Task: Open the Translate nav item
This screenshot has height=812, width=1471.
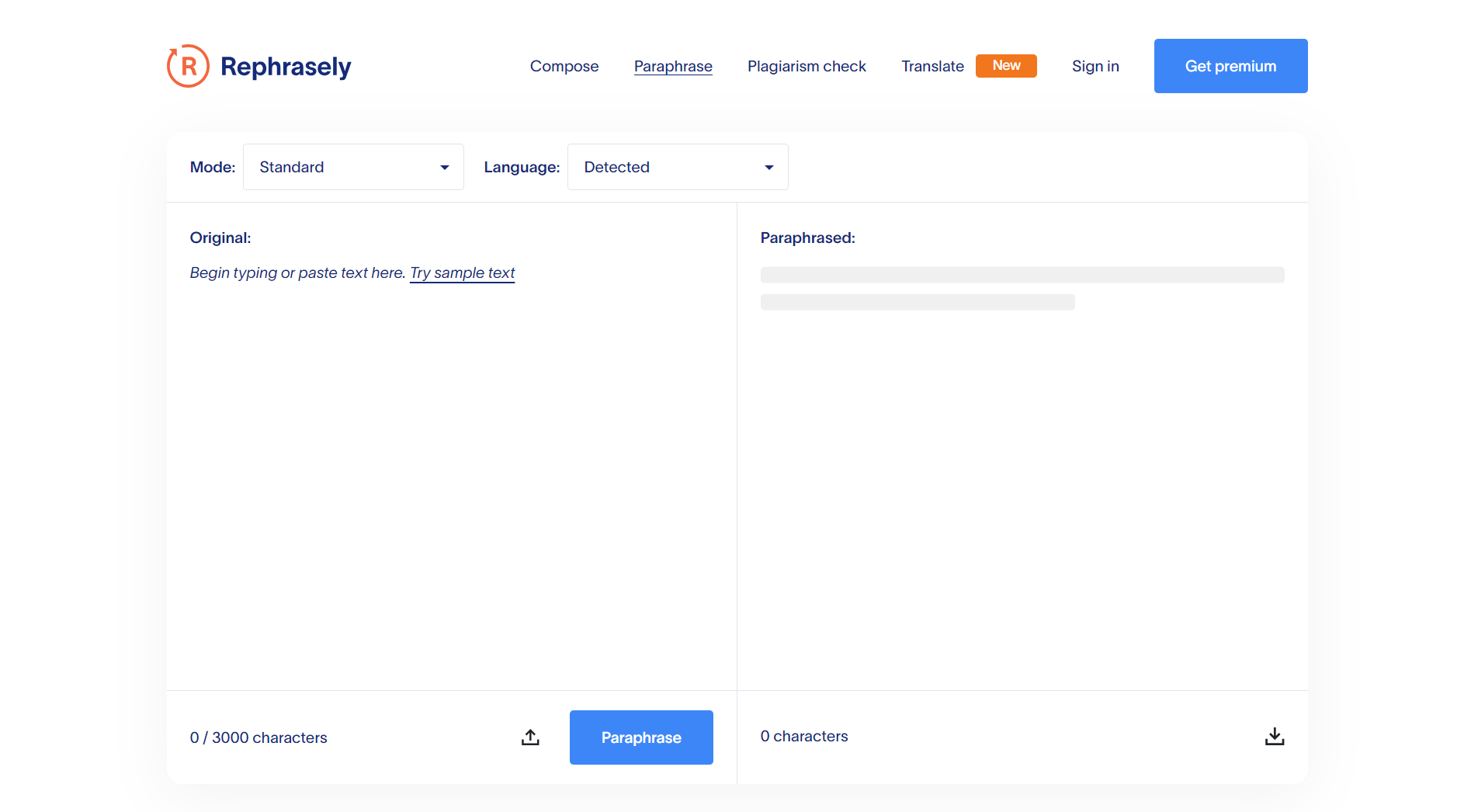Action: pyautogui.click(x=932, y=66)
